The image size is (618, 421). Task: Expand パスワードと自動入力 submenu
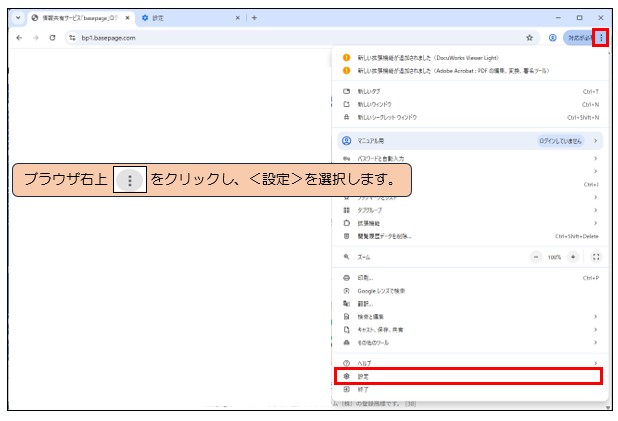point(470,158)
